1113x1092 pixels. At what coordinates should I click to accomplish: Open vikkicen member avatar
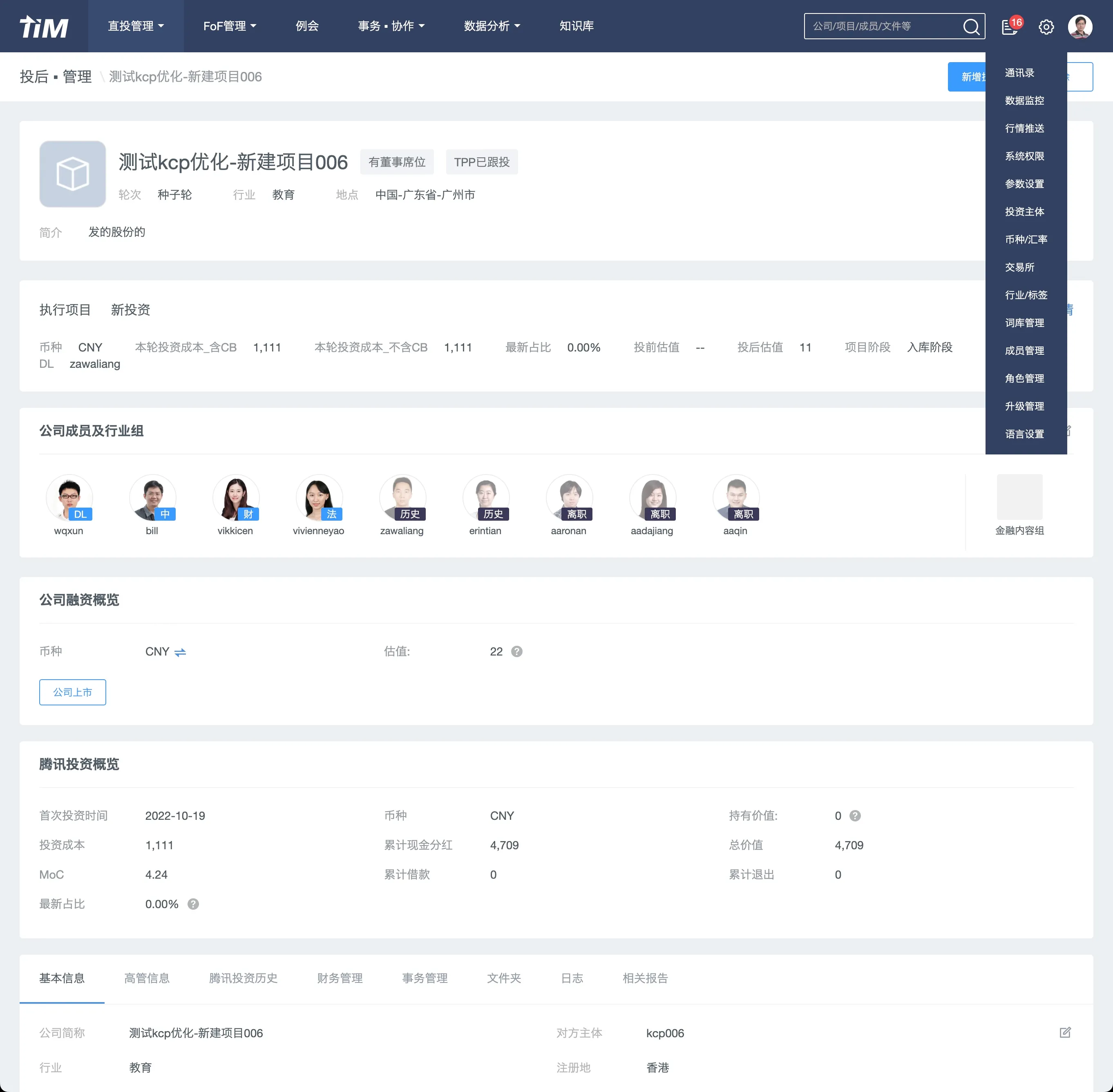click(x=236, y=497)
